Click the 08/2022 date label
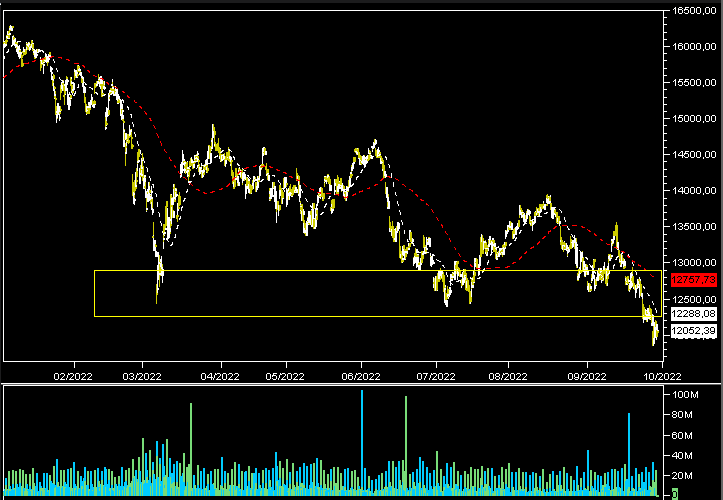Viewport: 723px width, 500px height. point(508,376)
